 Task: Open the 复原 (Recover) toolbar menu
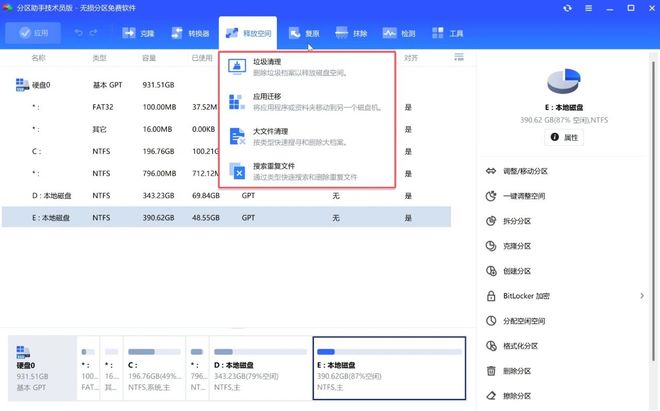point(304,33)
